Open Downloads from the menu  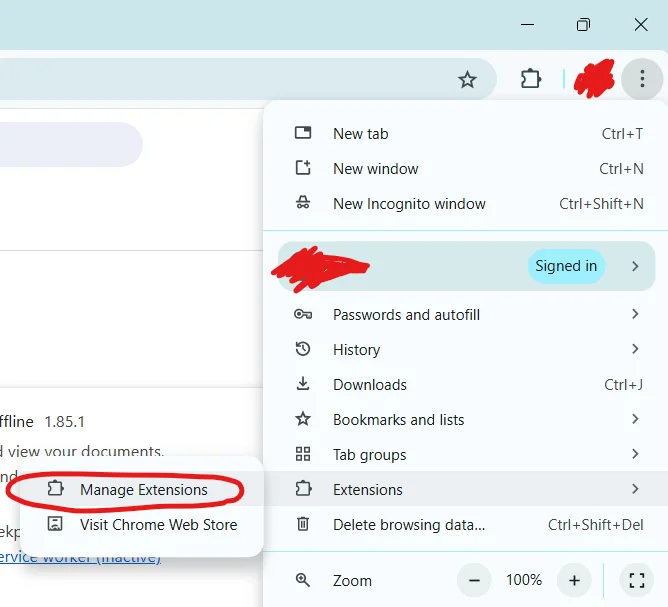point(465,384)
